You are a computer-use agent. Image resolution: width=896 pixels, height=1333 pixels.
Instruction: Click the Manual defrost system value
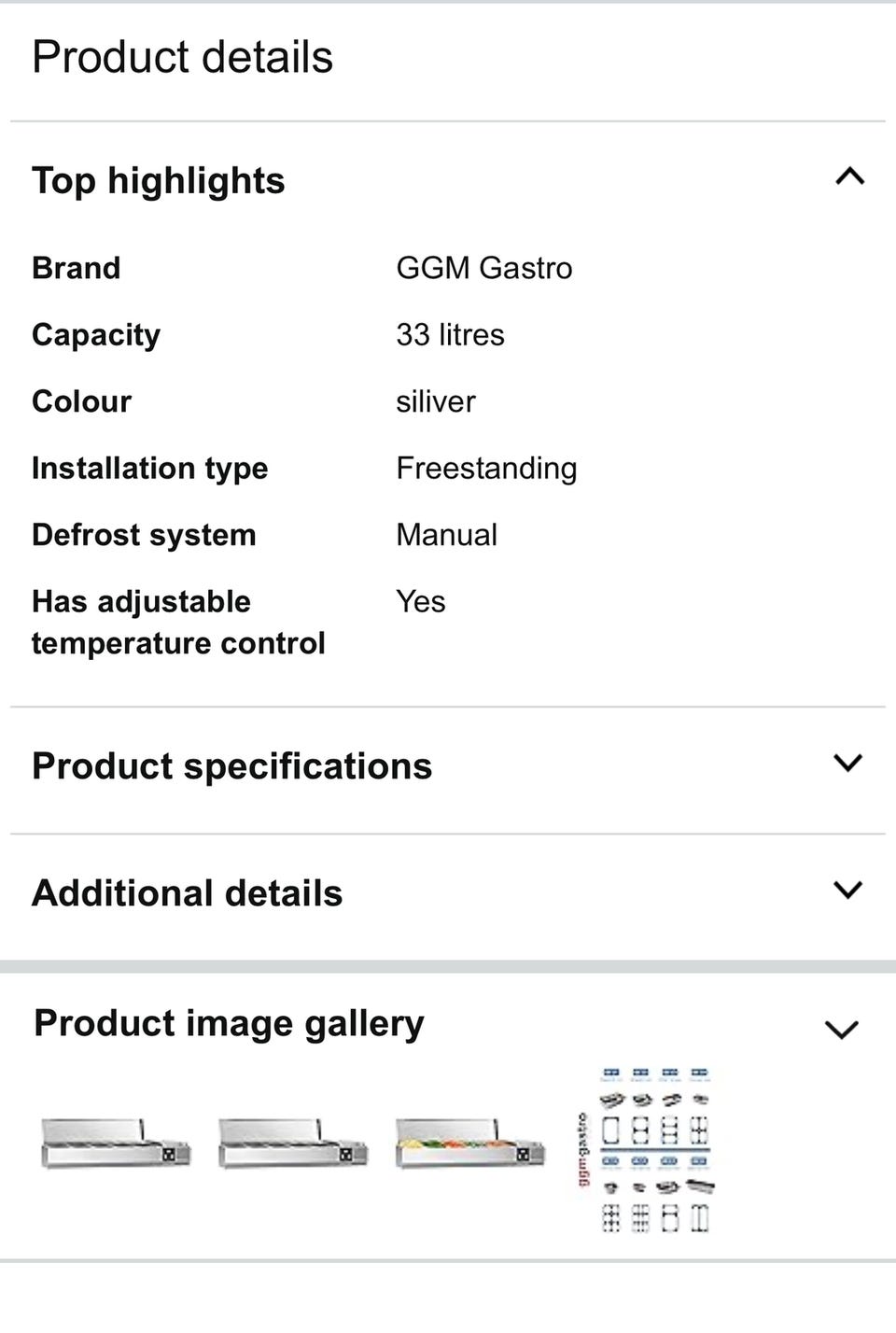click(446, 535)
